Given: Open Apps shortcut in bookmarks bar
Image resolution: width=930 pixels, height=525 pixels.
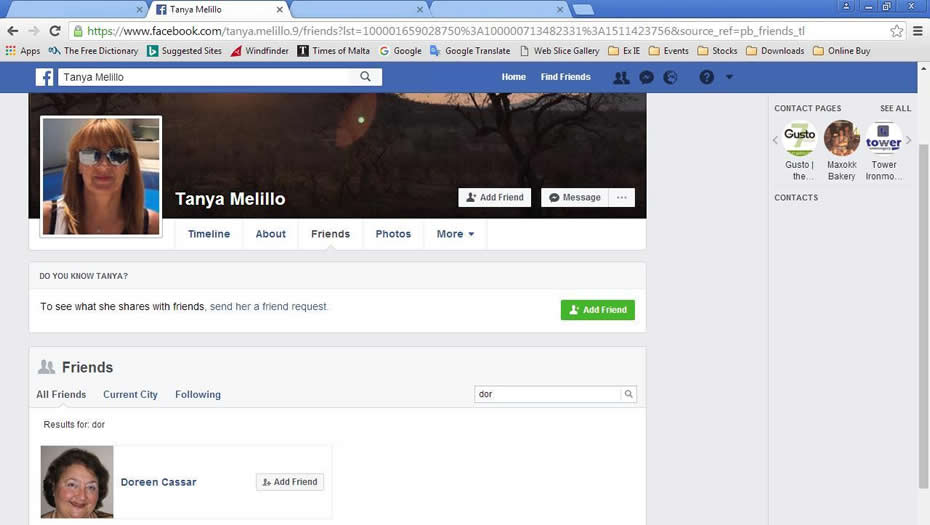Looking at the screenshot, I should tap(23, 51).
